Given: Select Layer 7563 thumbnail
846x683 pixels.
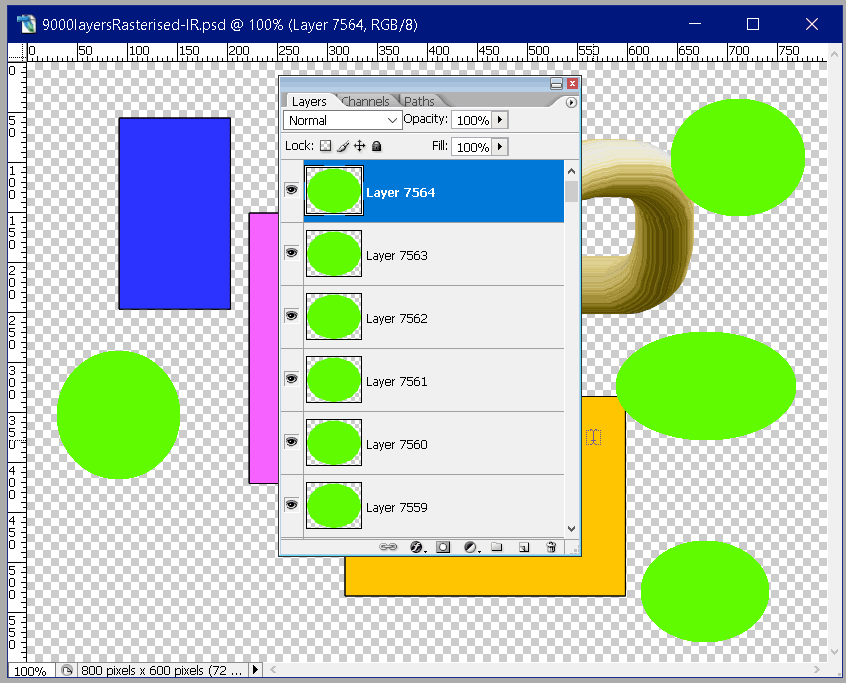Looking at the screenshot, I should tap(334, 254).
